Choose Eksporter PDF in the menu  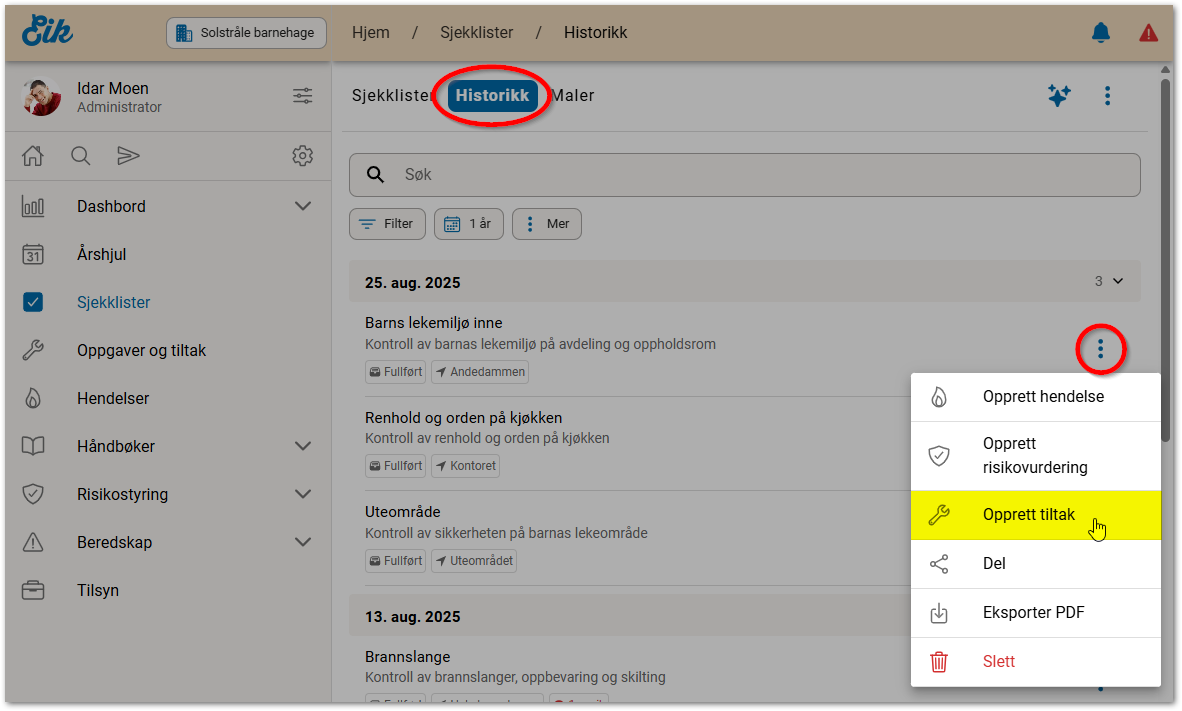1035,613
